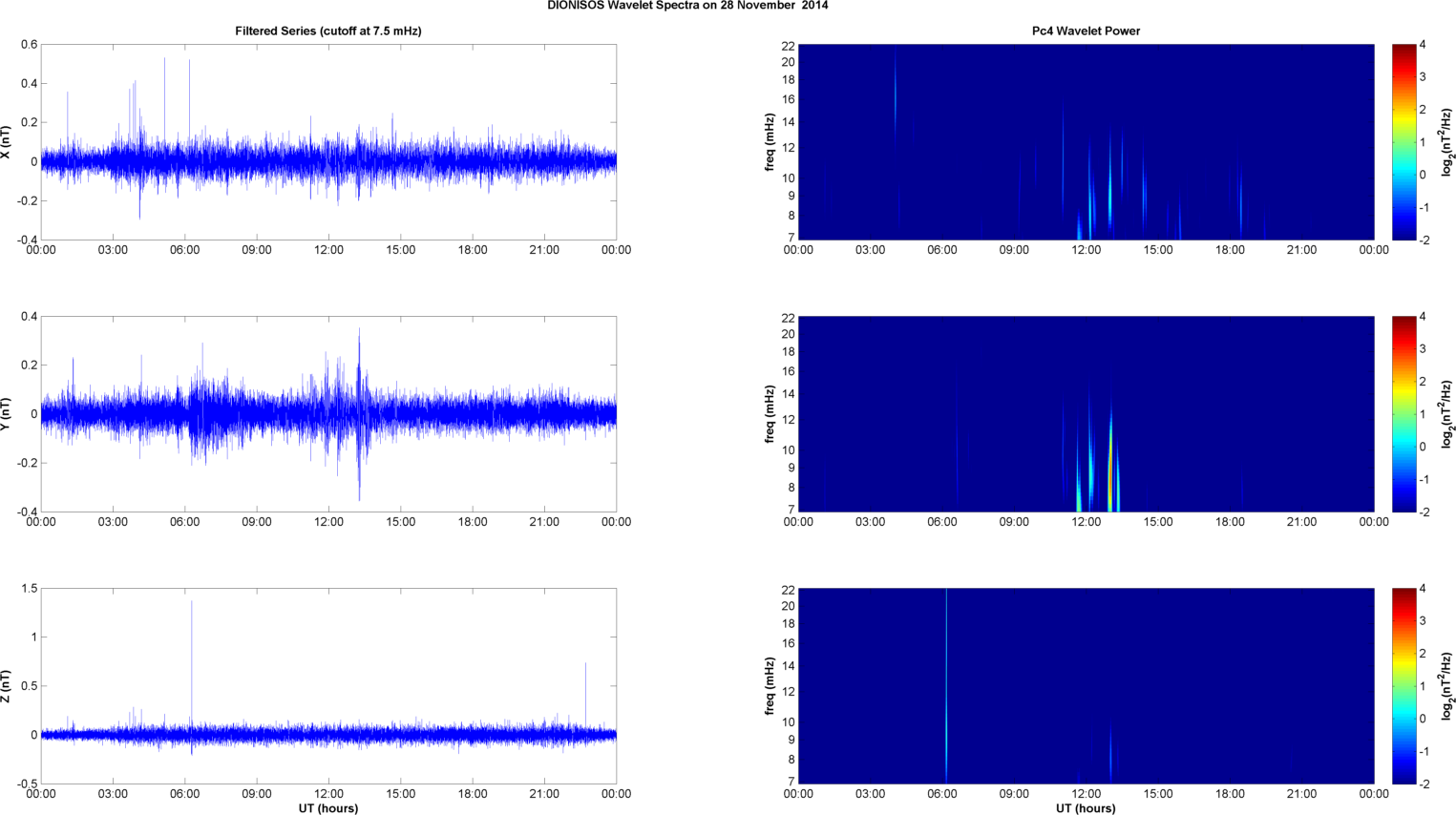The height and width of the screenshot is (815, 1456).
Task: Click the 'X (nT)' axis label
Action: [7, 142]
